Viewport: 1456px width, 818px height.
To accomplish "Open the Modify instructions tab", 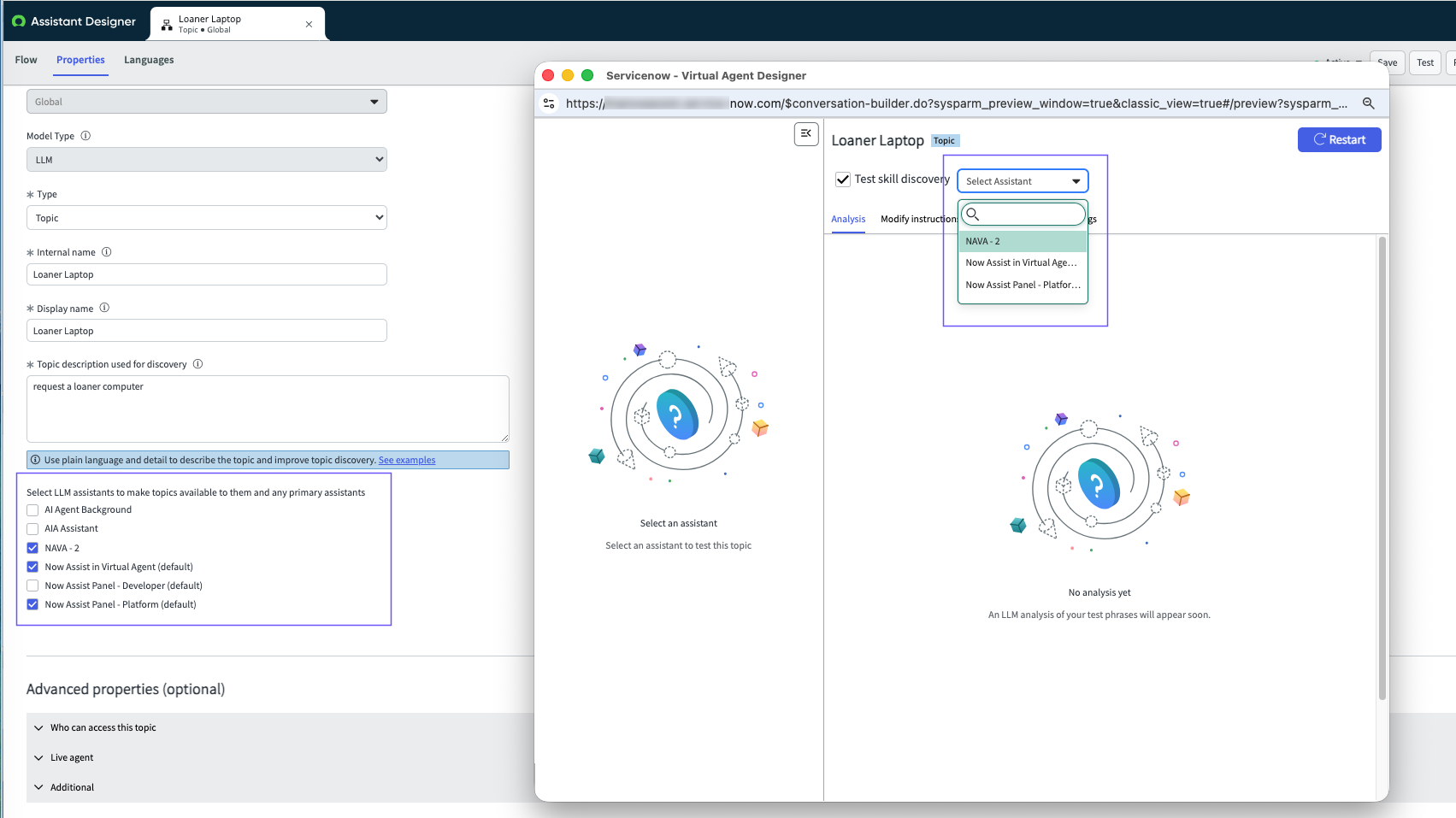I will tap(919, 219).
